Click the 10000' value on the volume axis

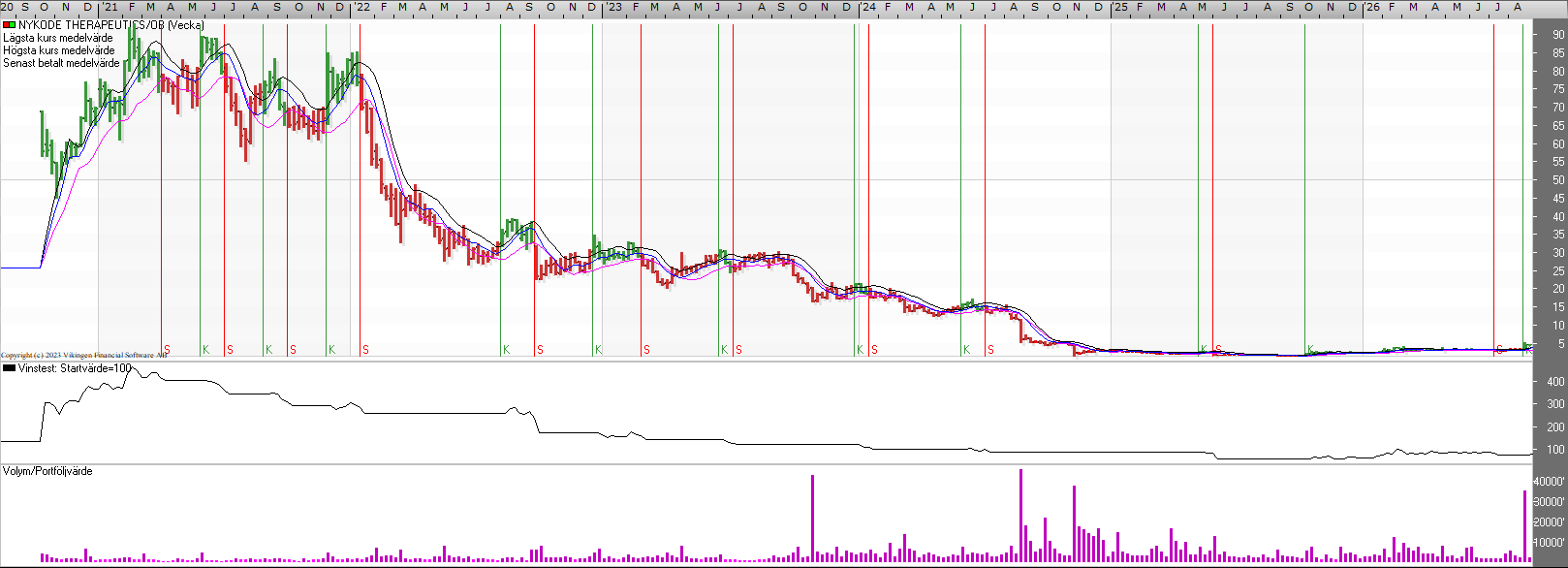point(1550,543)
